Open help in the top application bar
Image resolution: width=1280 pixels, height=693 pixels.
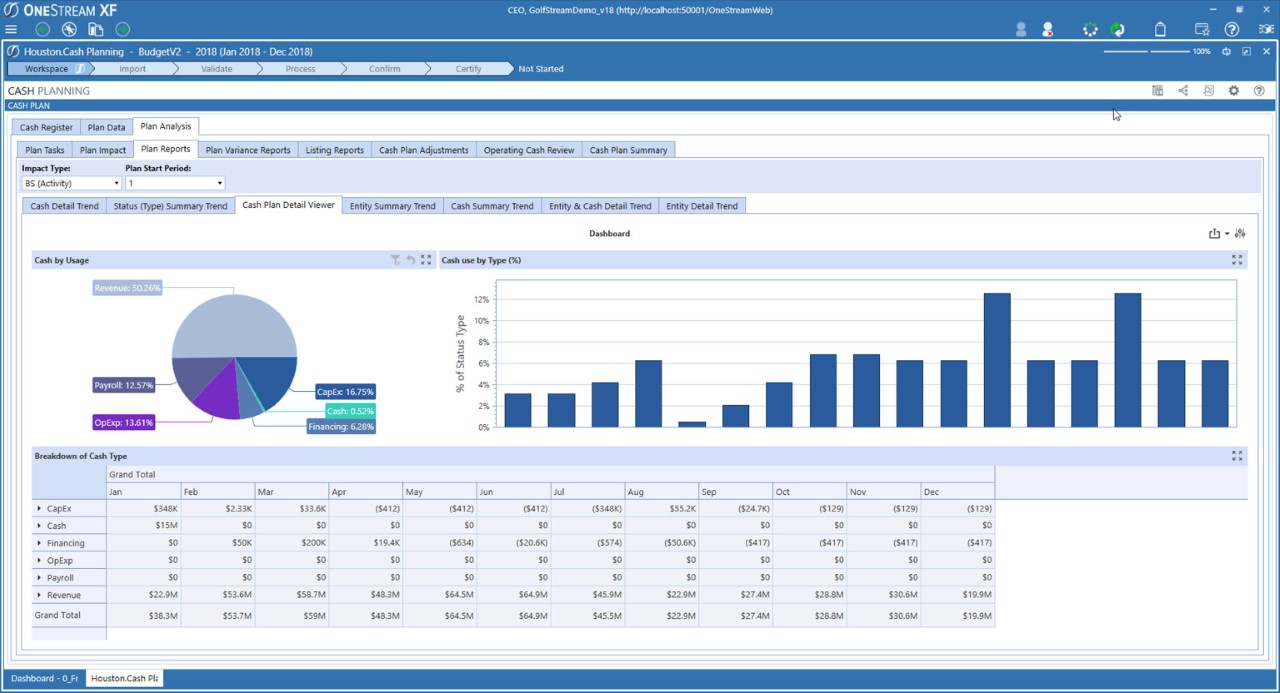click(1232, 30)
